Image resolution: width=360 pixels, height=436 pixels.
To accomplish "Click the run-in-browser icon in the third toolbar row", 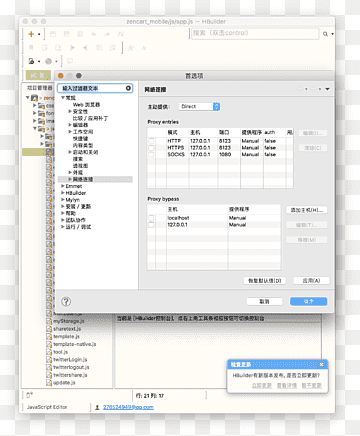I will 31,61.
